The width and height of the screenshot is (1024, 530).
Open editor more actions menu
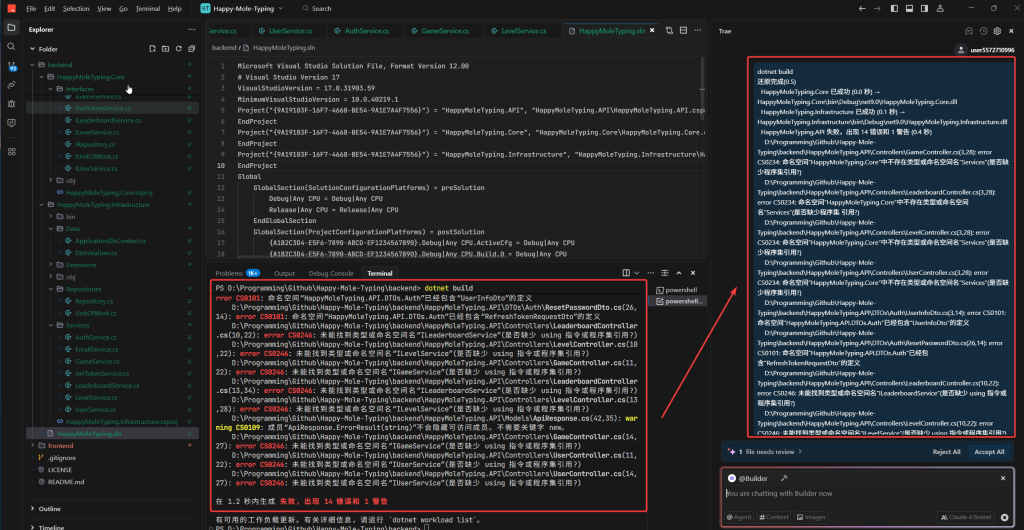[x=697, y=31]
